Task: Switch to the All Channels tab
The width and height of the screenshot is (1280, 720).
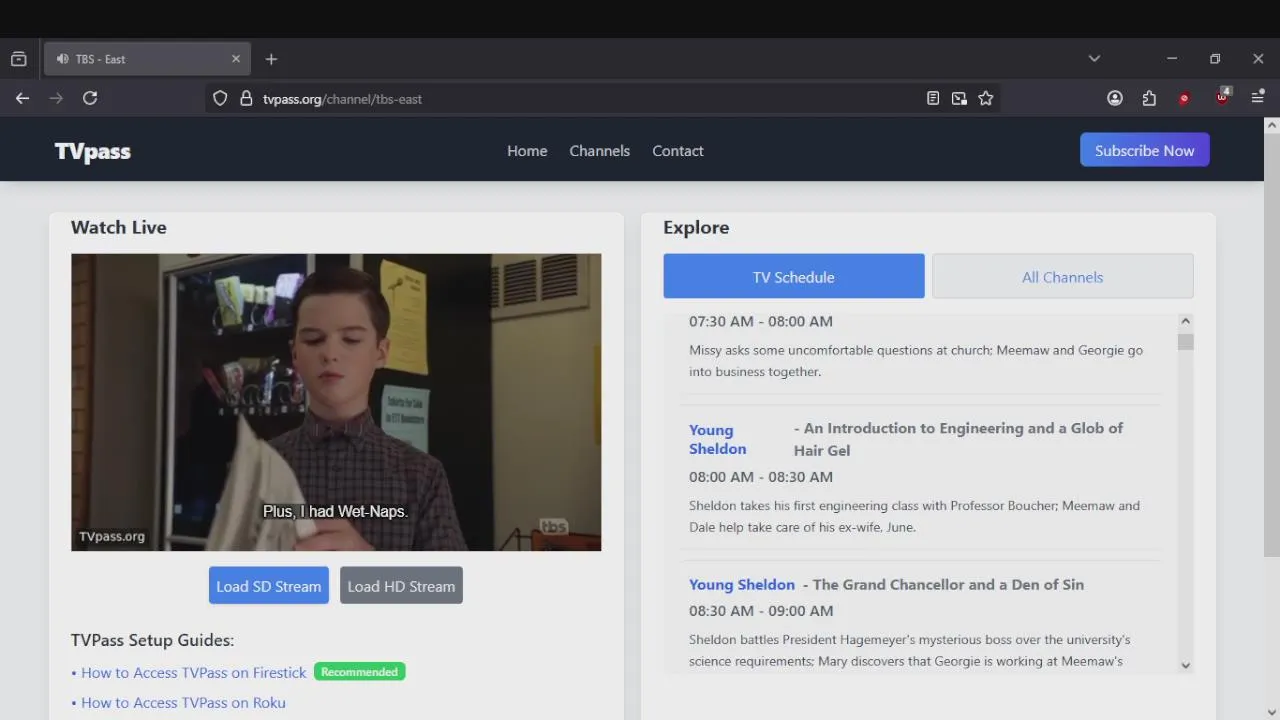Action: click(1063, 276)
